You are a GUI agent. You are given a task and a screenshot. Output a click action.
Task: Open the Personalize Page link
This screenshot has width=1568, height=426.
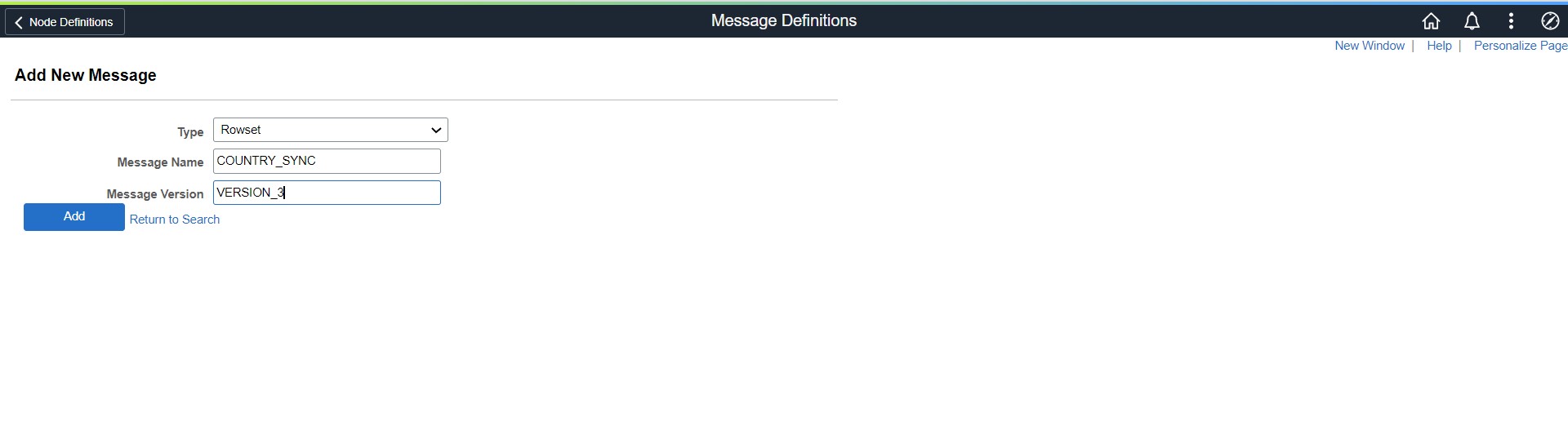1521,46
